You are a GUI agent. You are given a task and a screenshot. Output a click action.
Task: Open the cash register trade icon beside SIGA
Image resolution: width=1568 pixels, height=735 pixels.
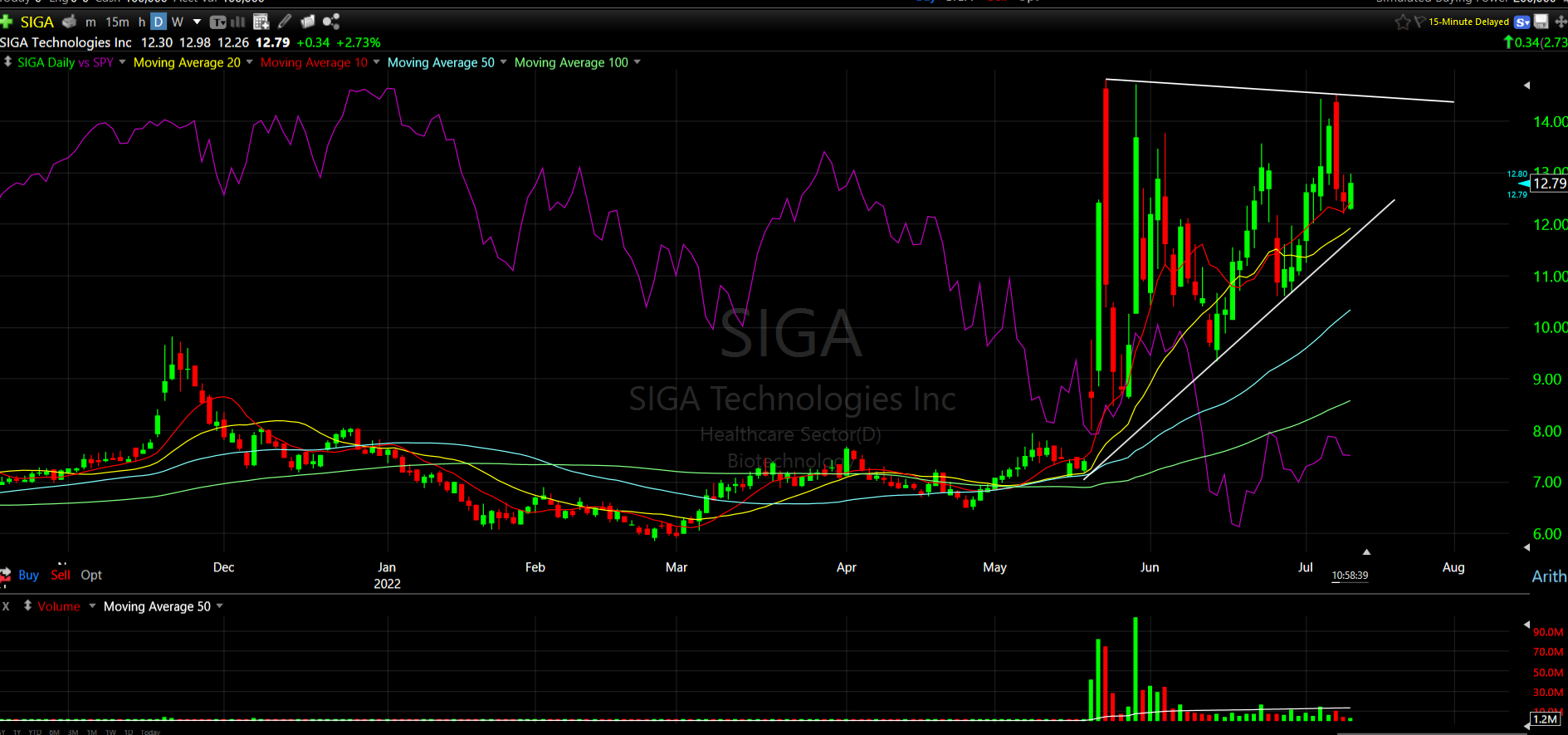coord(70,22)
